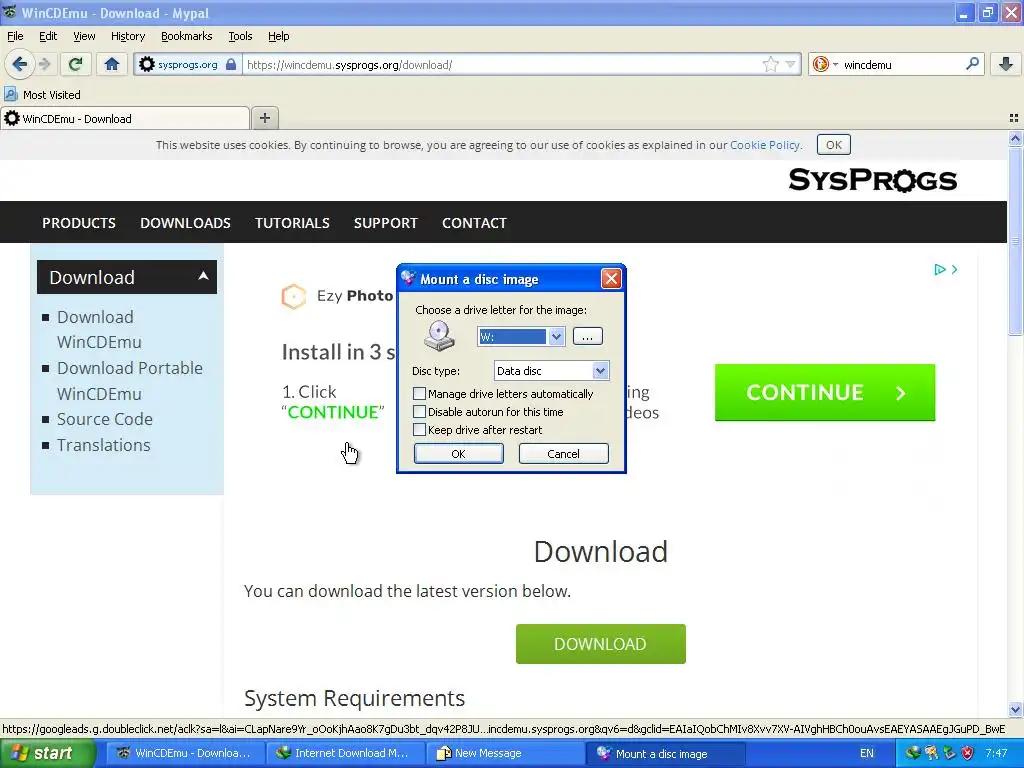Screen dimensions: 1024x768
Task: Open the Tools menu
Action: [240, 36]
